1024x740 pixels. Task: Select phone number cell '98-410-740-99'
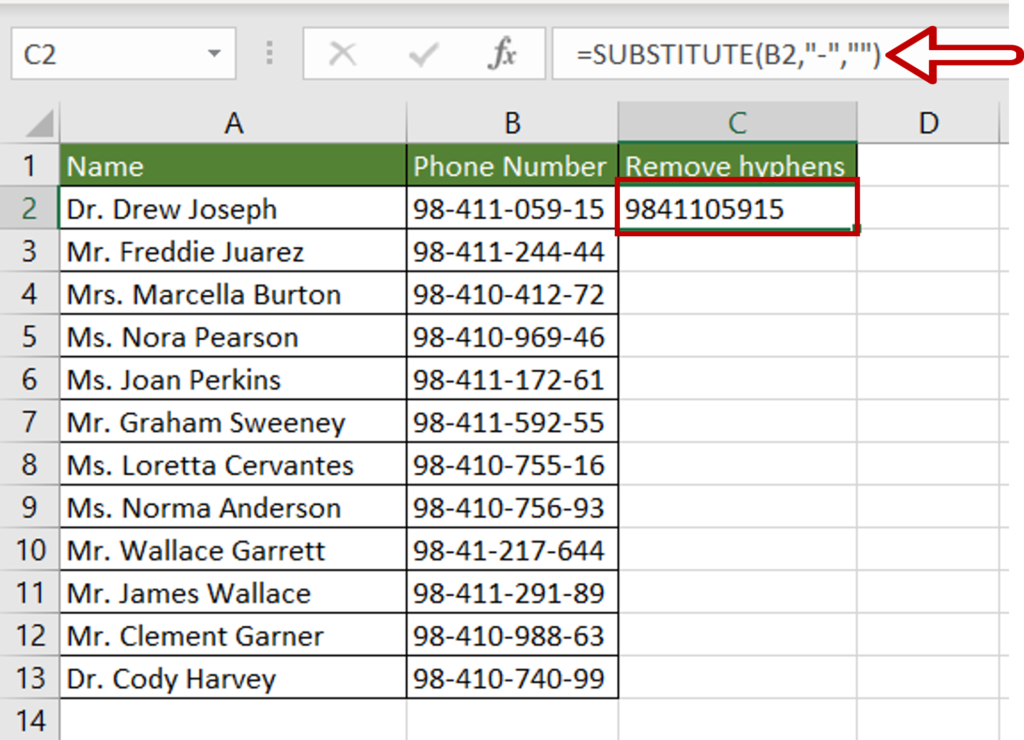(512, 678)
